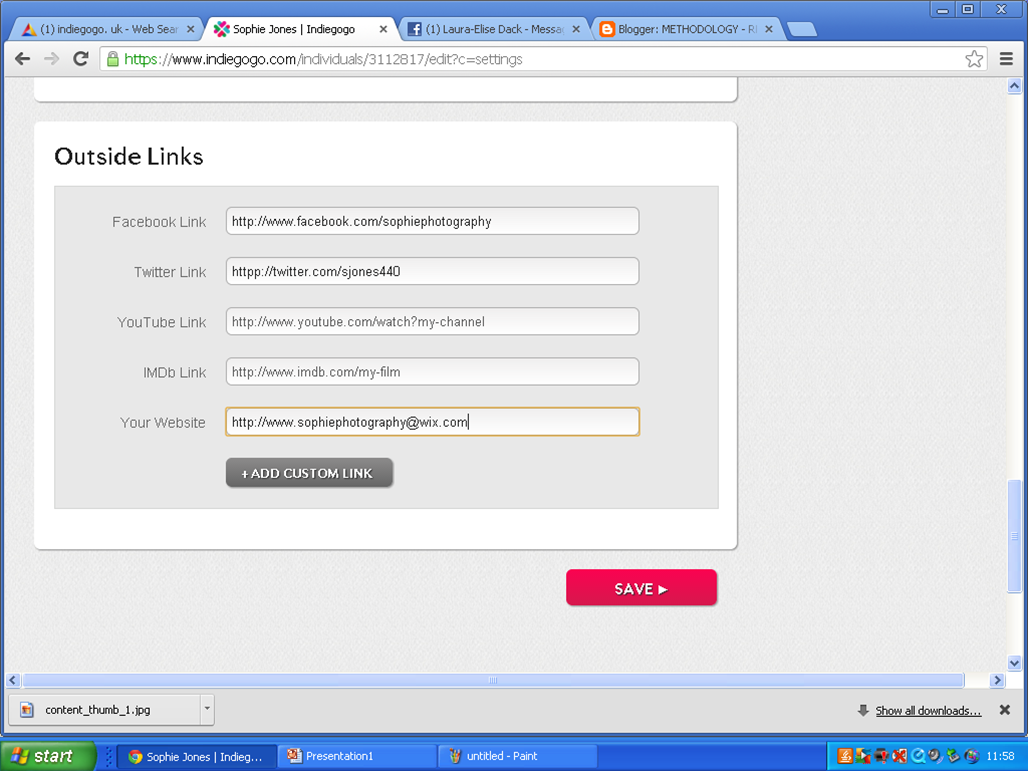Close the Laura-Elise Dack Facebook tab
Screen dimensions: 1028x771
click(x=576, y=29)
